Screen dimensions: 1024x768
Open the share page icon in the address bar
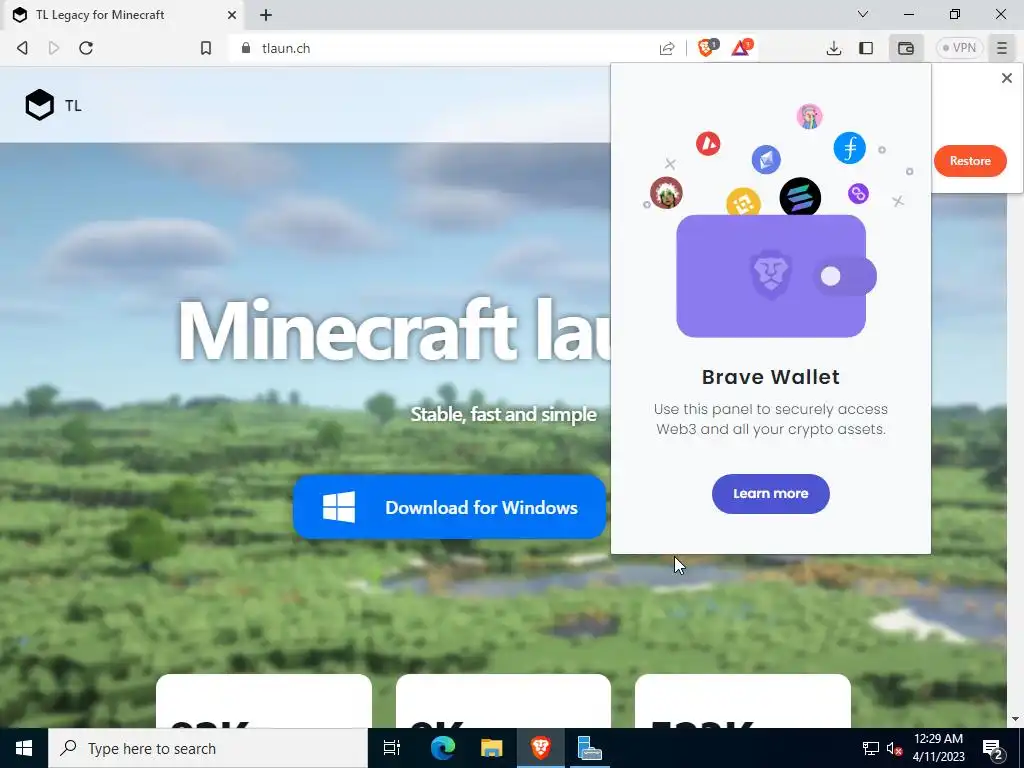(667, 48)
